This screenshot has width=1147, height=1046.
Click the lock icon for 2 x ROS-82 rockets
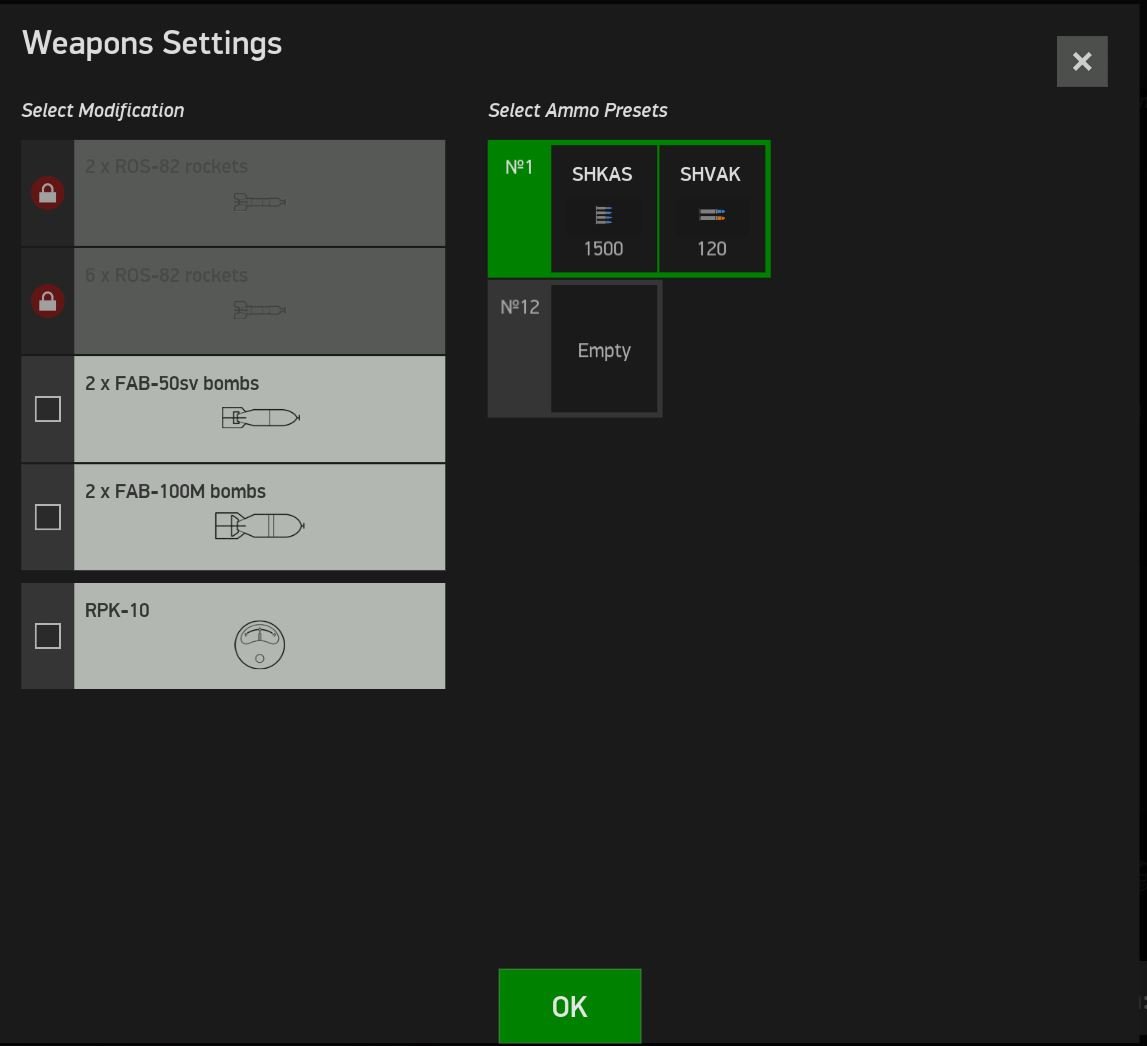click(48, 194)
